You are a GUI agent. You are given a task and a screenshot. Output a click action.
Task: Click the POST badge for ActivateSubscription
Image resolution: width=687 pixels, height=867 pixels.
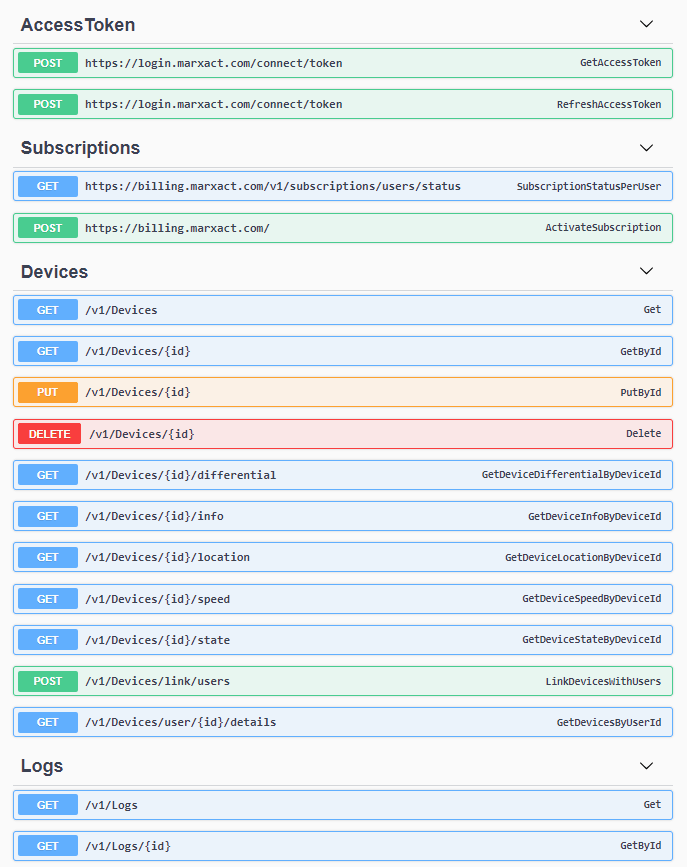[48, 228]
